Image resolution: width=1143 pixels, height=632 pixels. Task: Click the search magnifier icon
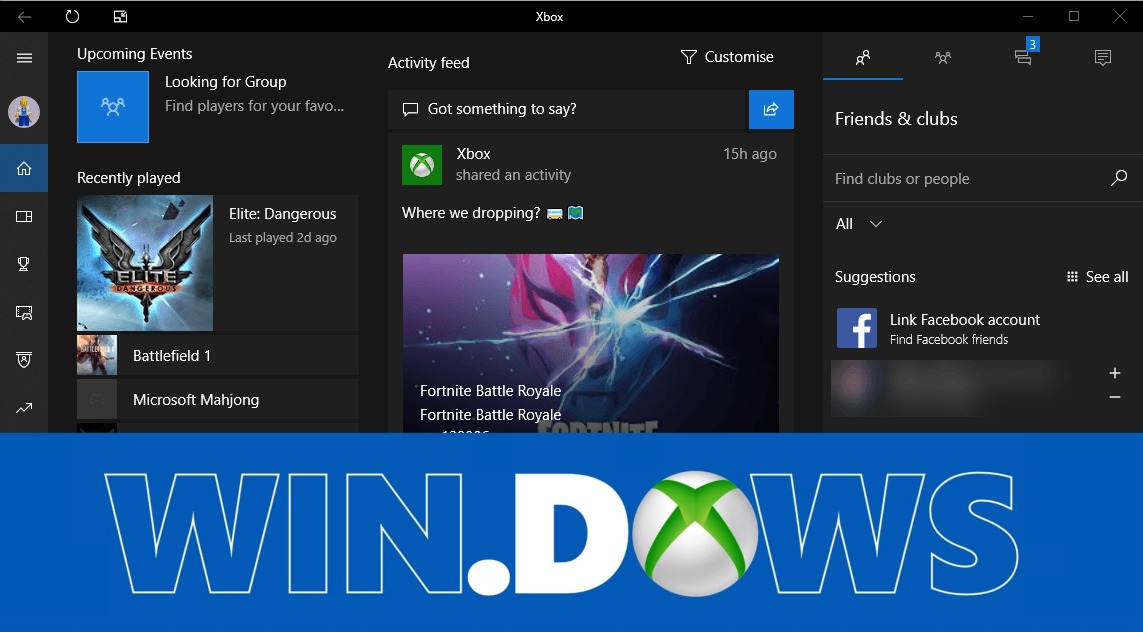point(1119,178)
